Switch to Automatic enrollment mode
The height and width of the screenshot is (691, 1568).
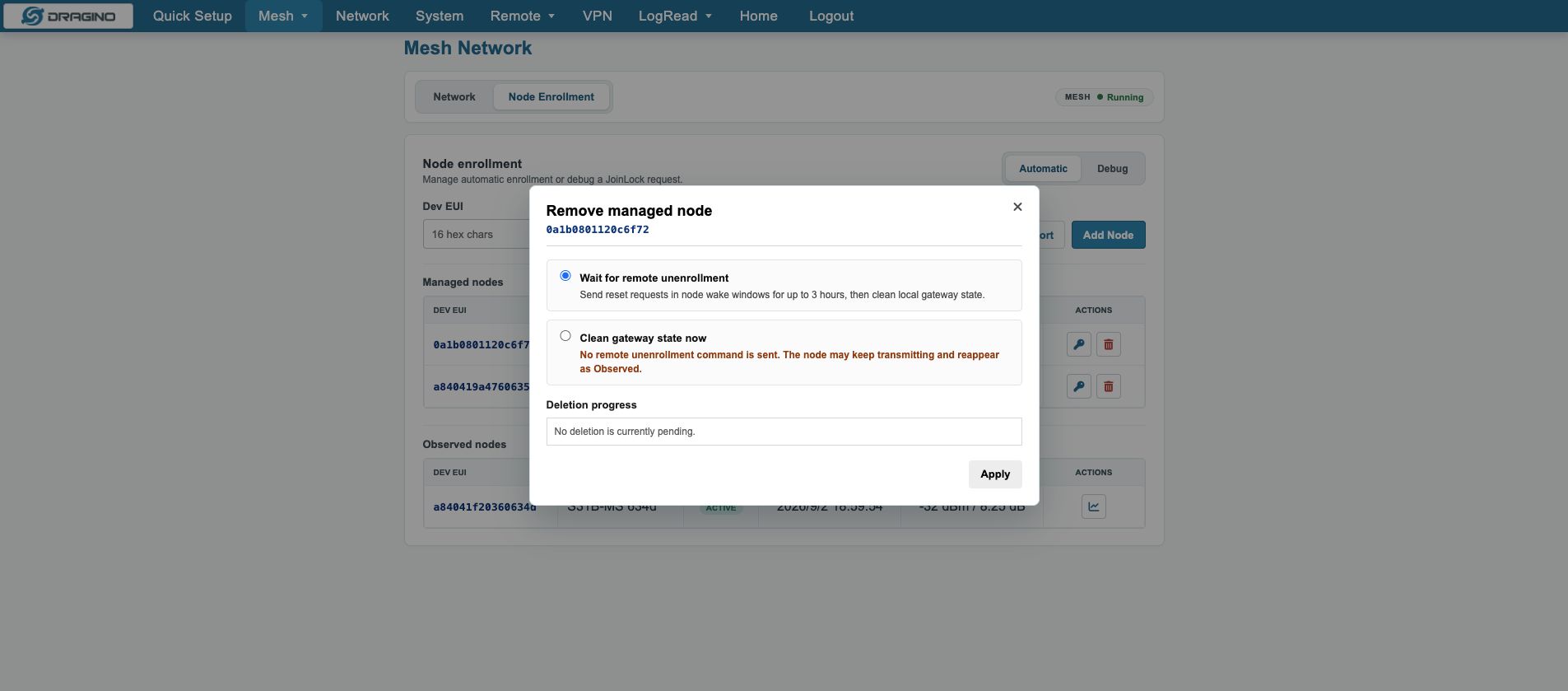point(1043,169)
